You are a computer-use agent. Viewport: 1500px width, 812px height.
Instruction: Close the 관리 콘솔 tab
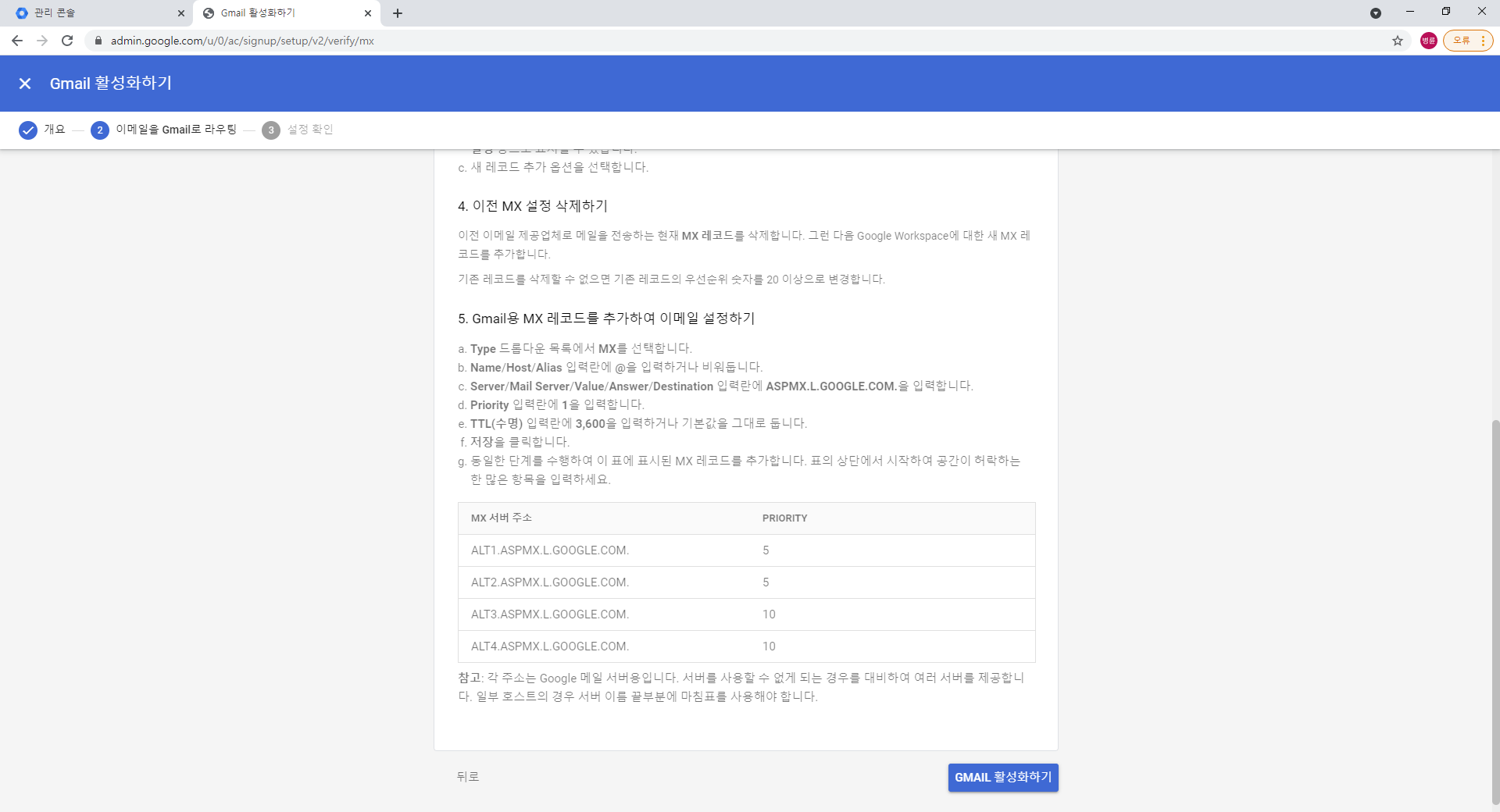pyautogui.click(x=181, y=13)
